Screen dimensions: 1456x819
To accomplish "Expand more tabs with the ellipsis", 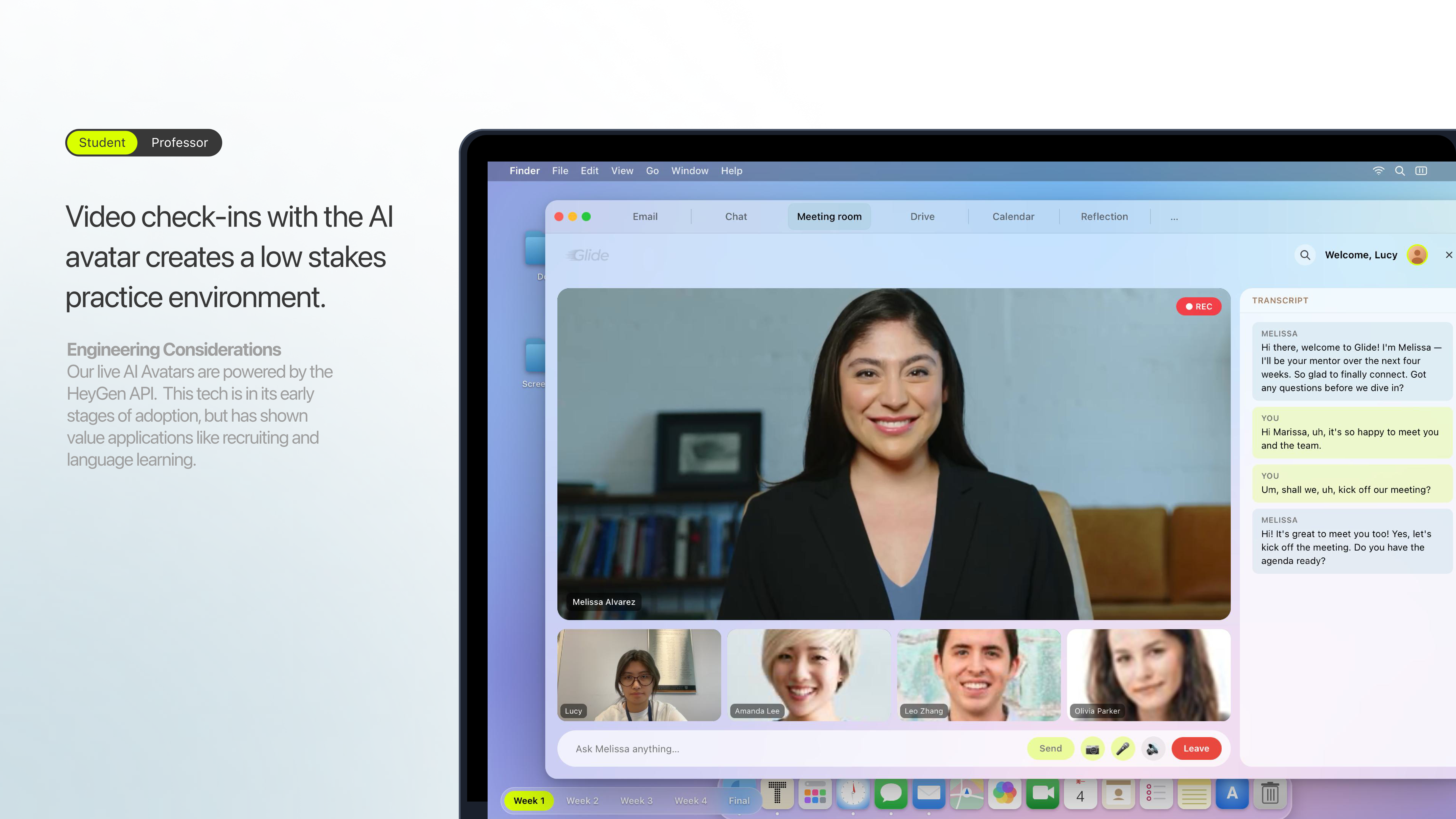I will [x=1174, y=217].
